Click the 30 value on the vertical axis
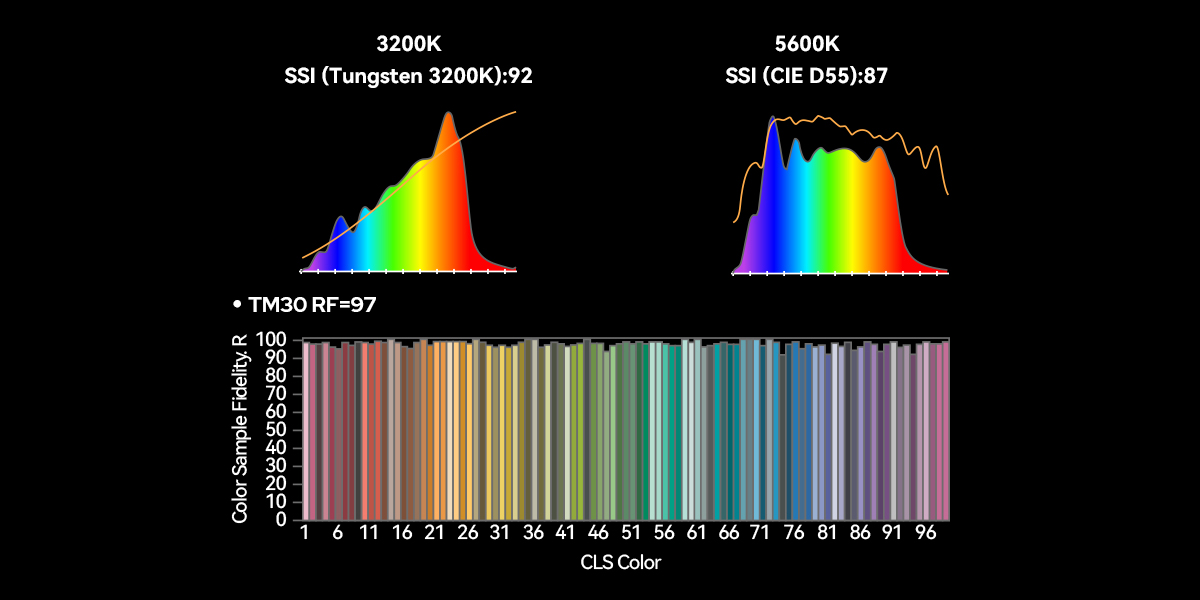The width and height of the screenshot is (1200, 600). pos(276,466)
